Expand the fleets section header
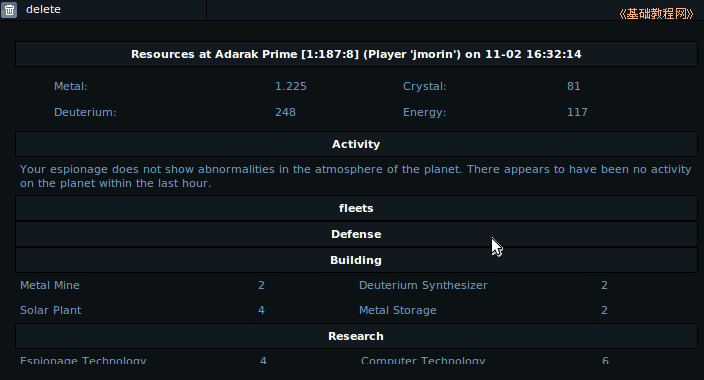Viewport: 704px width, 380px height. [356, 208]
